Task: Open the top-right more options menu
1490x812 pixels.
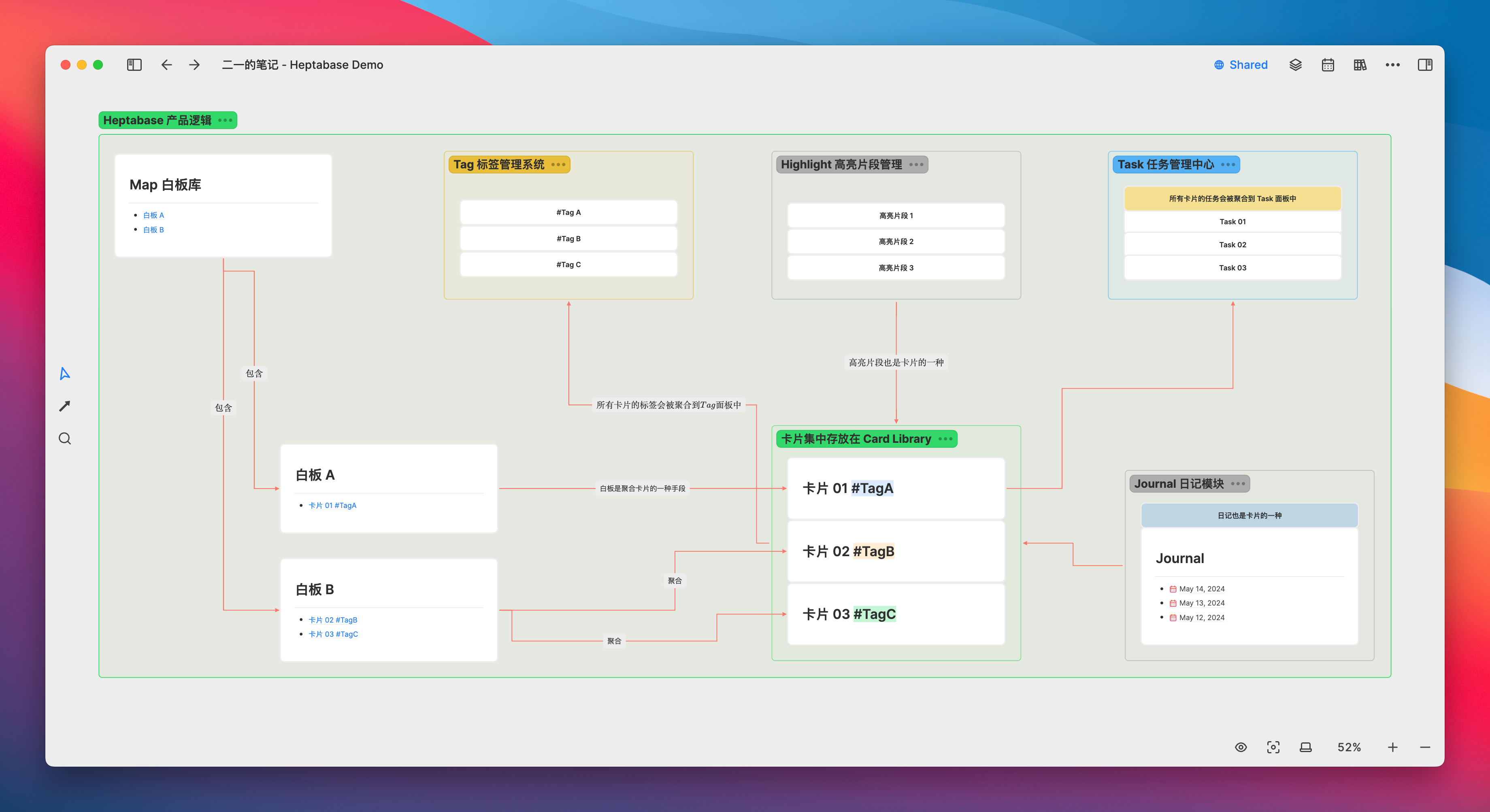Action: (x=1393, y=65)
